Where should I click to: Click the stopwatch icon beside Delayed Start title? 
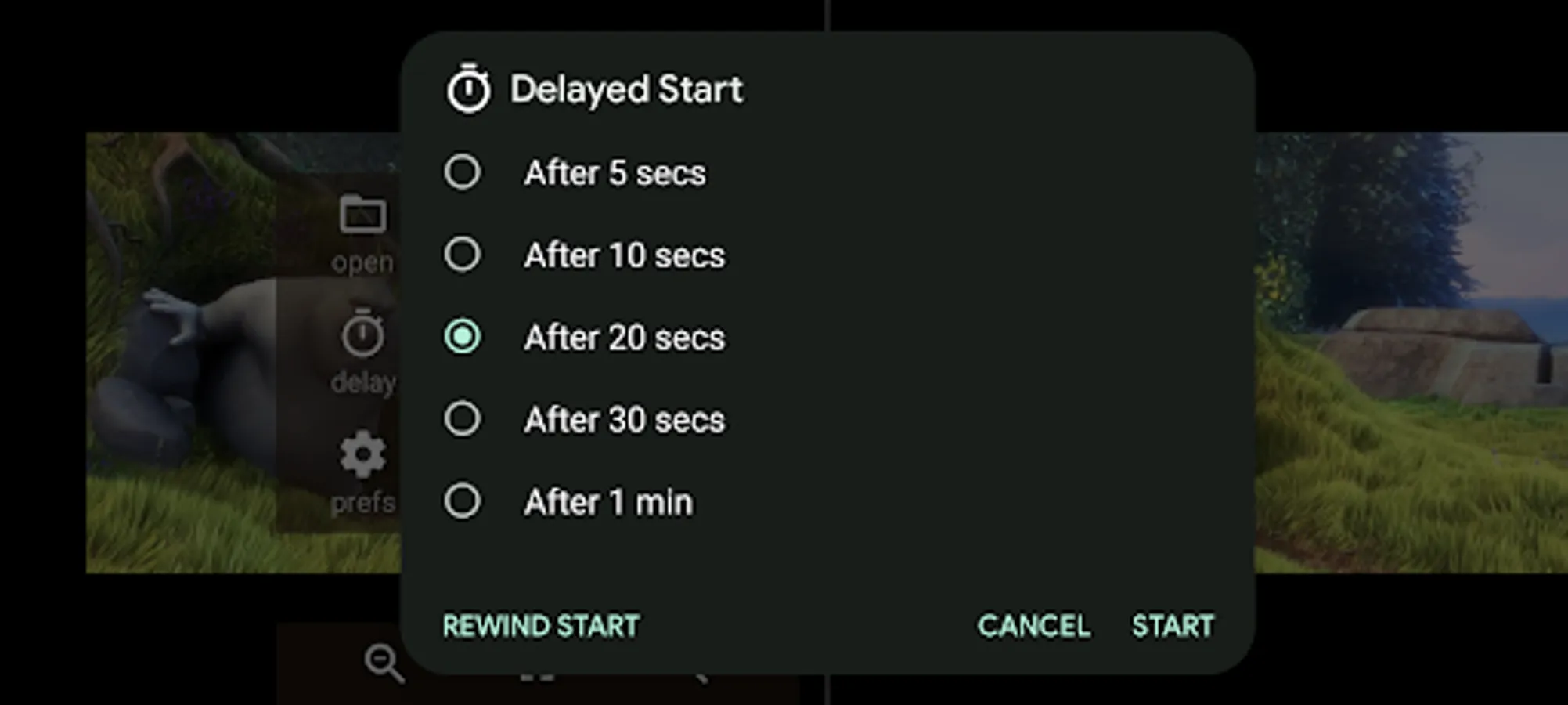pyautogui.click(x=468, y=88)
